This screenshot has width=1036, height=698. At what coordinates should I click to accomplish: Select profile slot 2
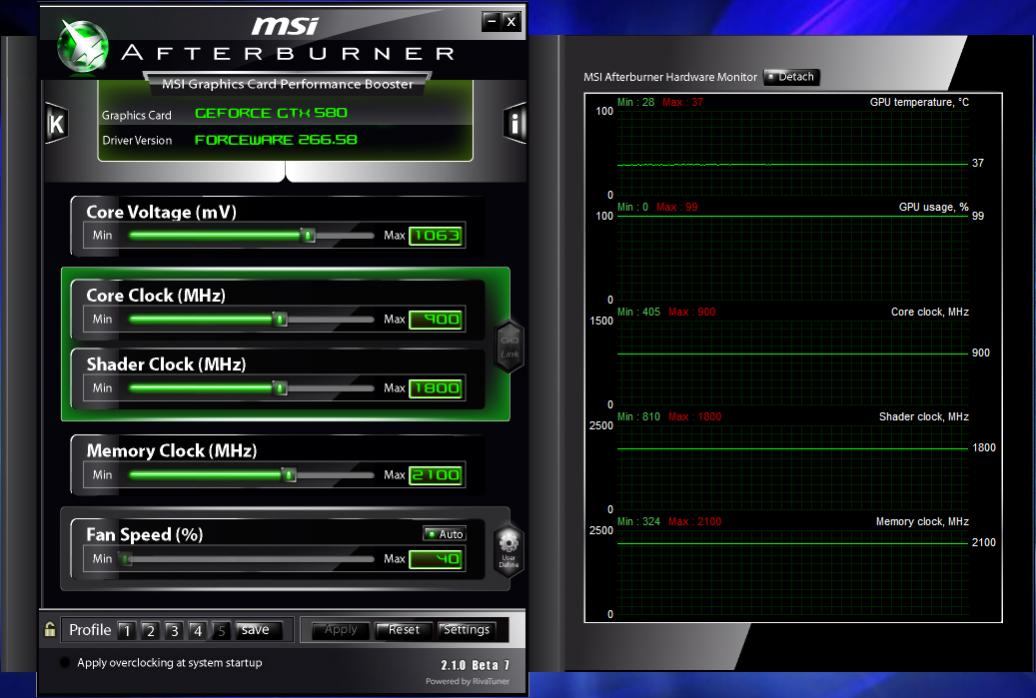[151, 631]
